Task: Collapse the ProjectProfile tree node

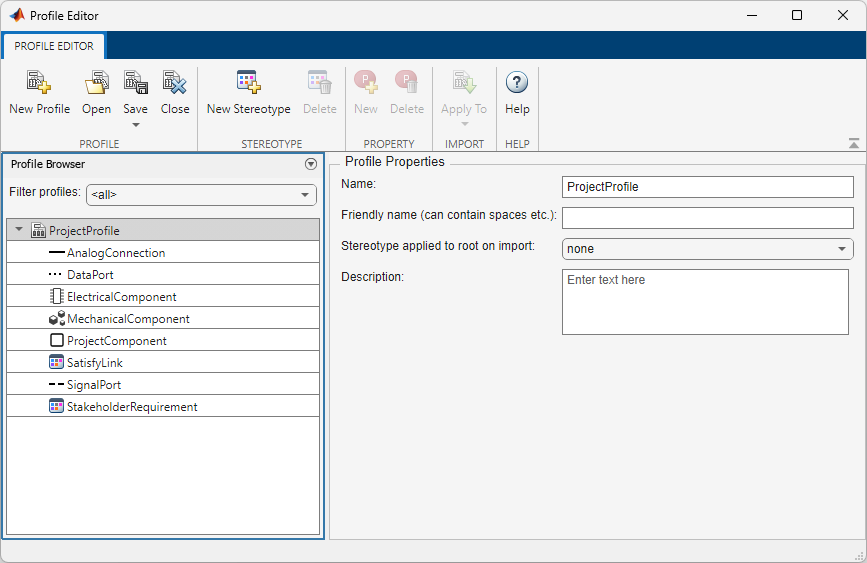Action: pyautogui.click(x=19, y=230)
